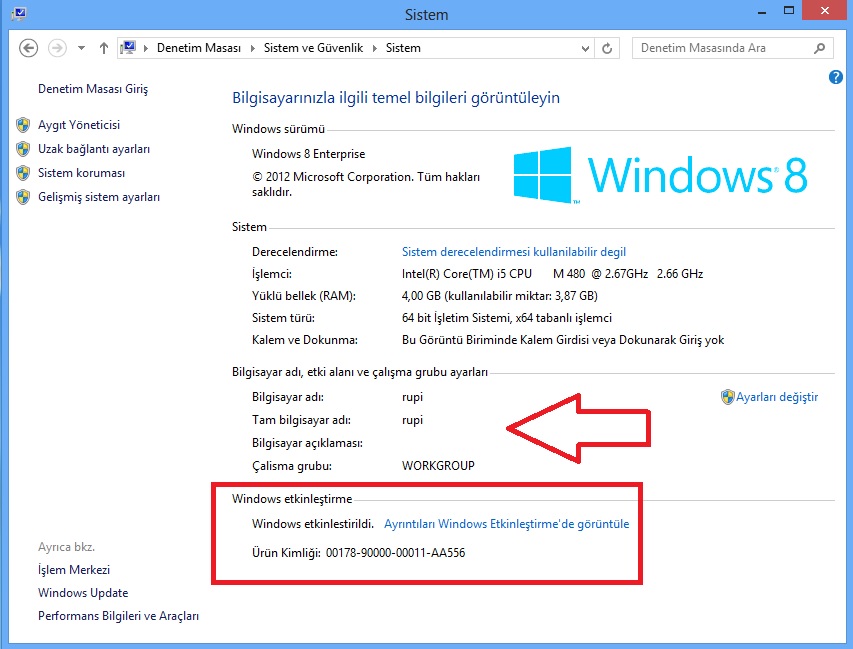Minimize the Sistem window

(x=762, y=12)
